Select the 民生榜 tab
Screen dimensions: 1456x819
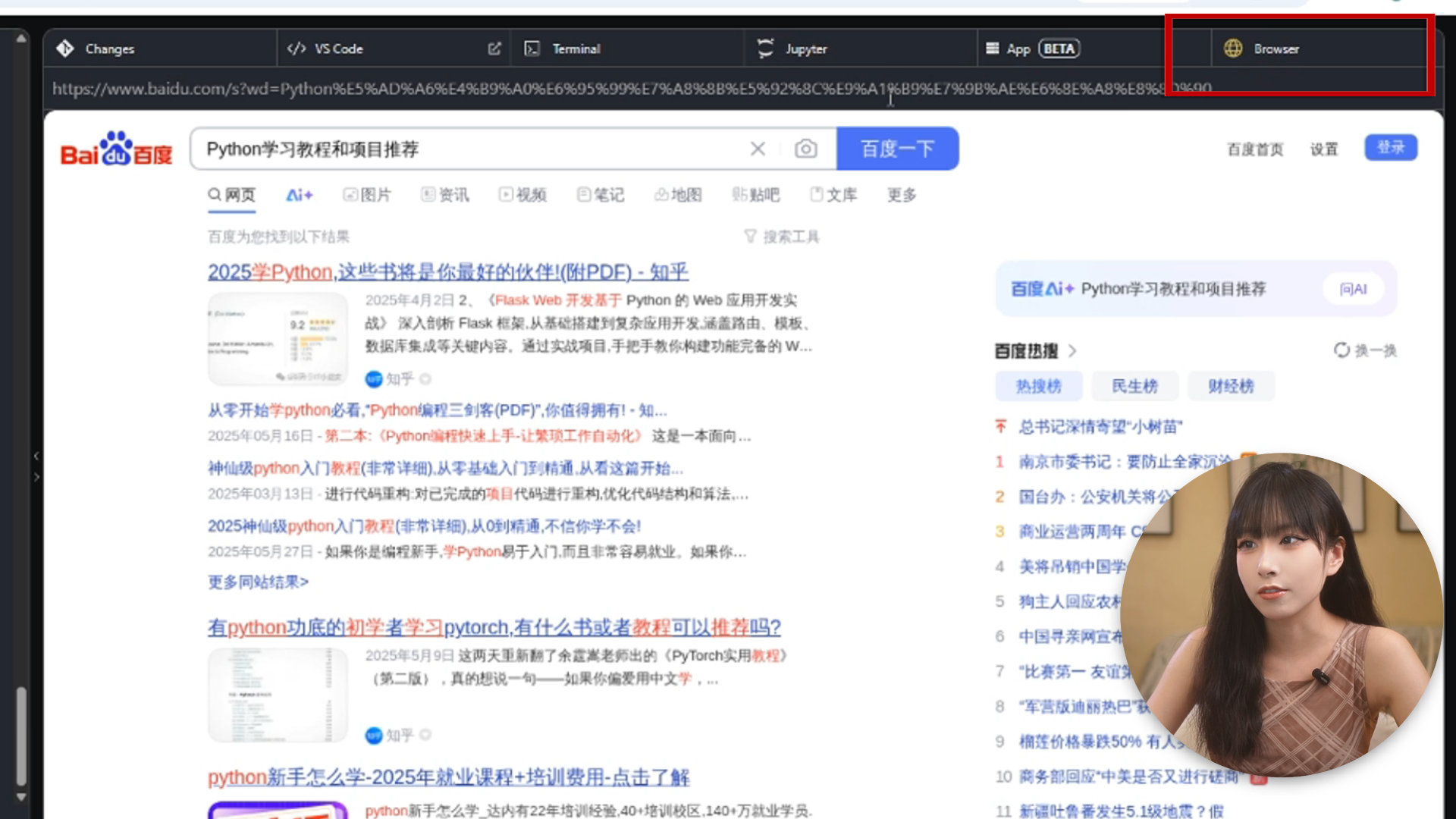[x=1135, y=386]
